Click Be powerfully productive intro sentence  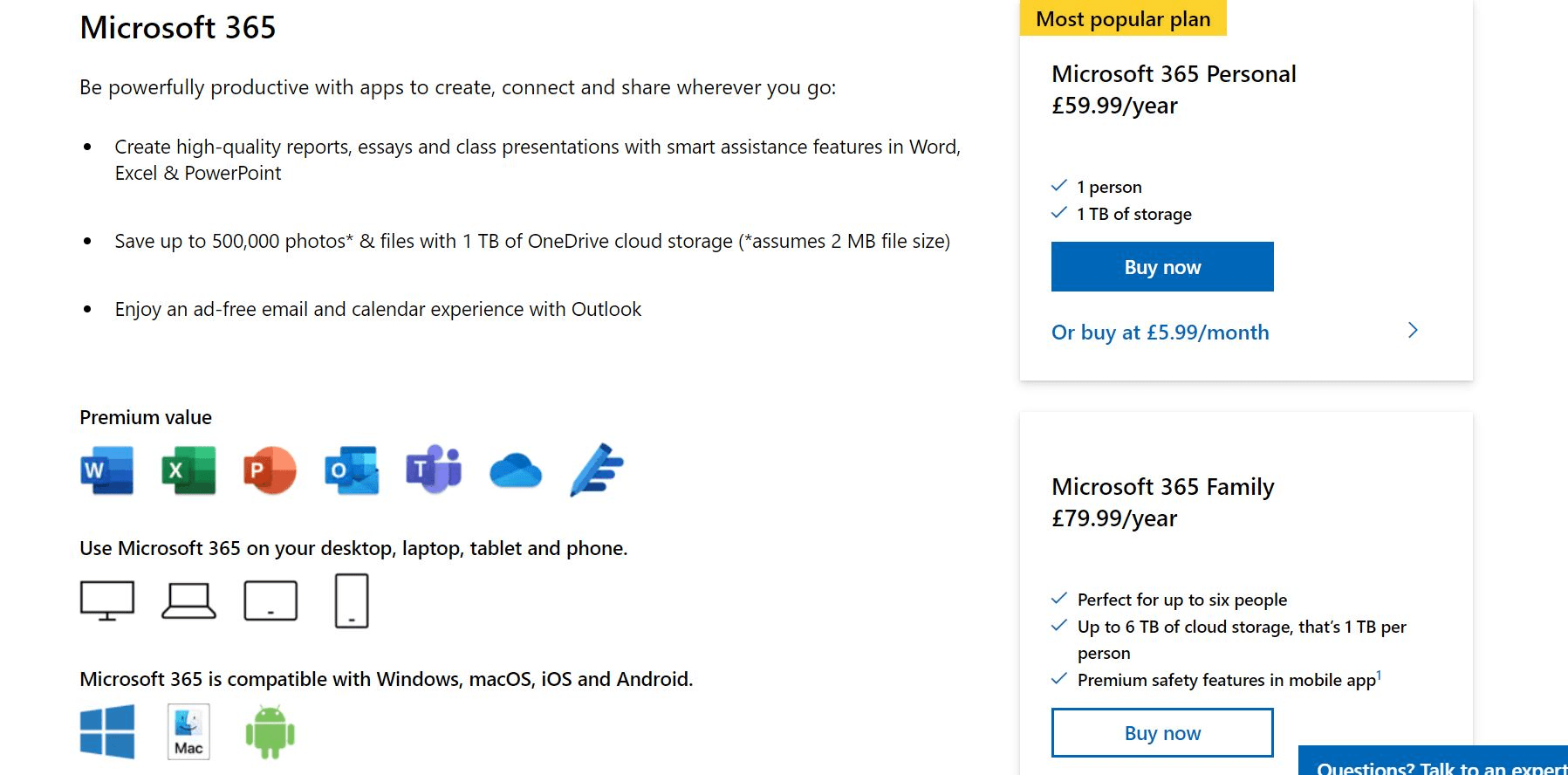[458, 87]
